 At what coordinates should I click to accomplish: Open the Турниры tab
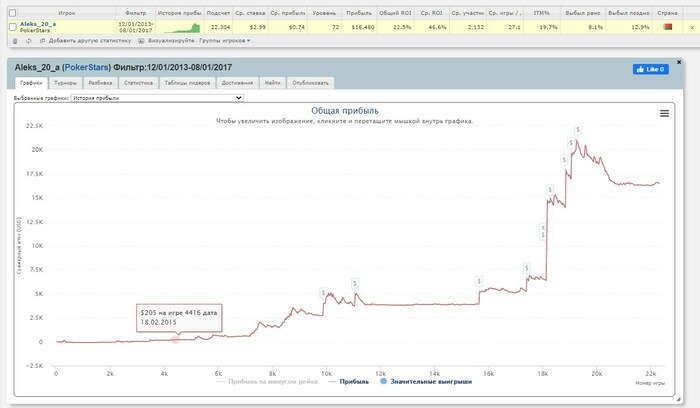click(65, 83)
